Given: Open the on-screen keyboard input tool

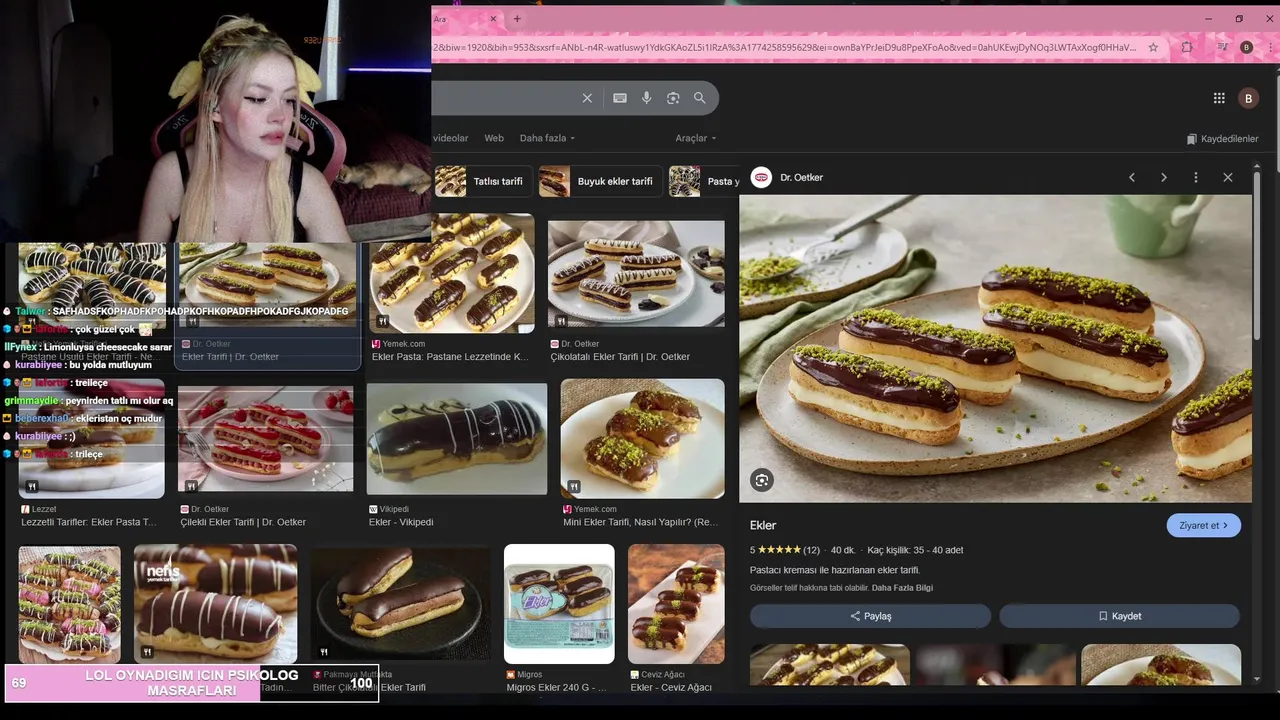Looking at the screenshot, I should tap(620, 98).
